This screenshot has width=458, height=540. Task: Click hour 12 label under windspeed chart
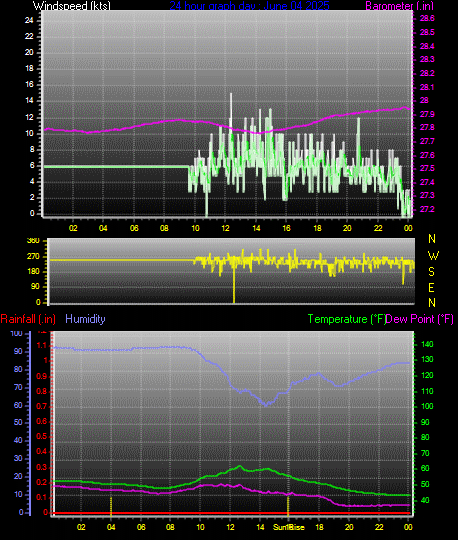pyautogui.click(x=225, y=228)
